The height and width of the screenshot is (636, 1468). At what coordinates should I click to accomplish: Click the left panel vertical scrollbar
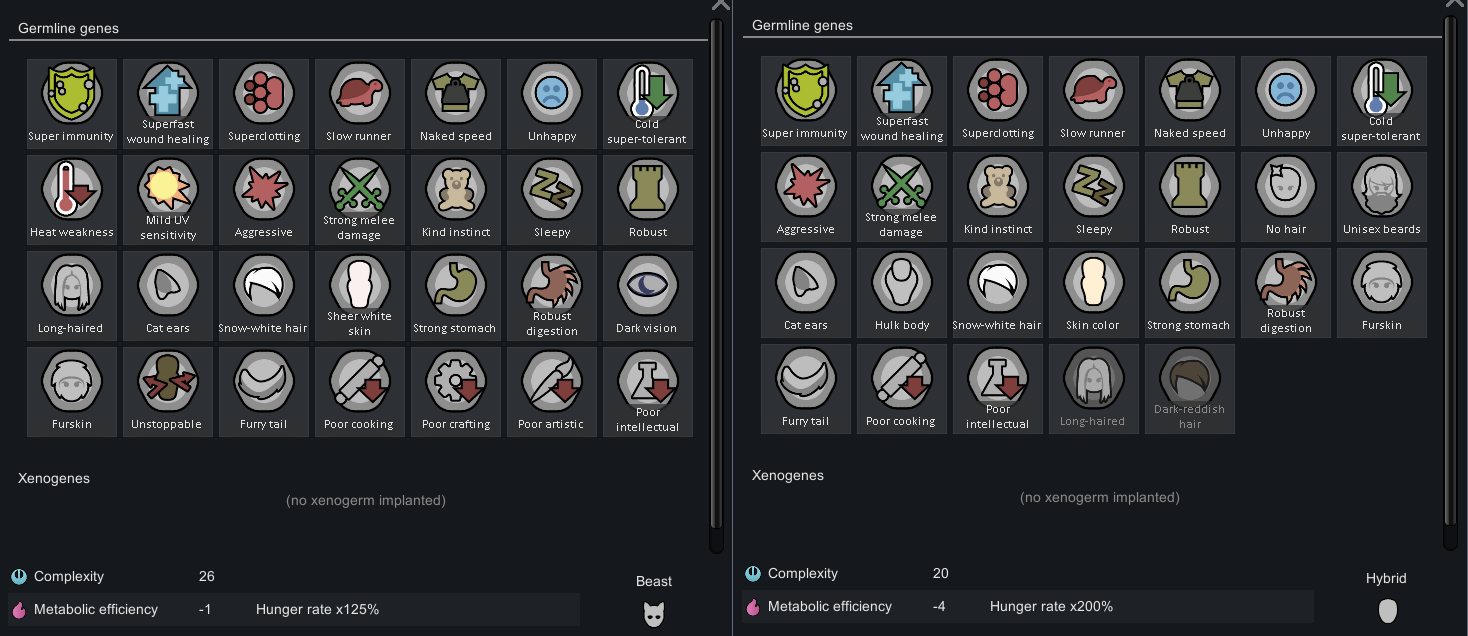715,285
